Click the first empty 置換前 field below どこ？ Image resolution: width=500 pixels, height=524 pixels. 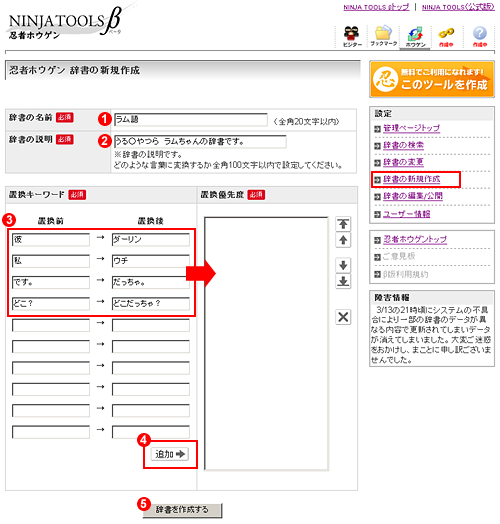point(51,325)
